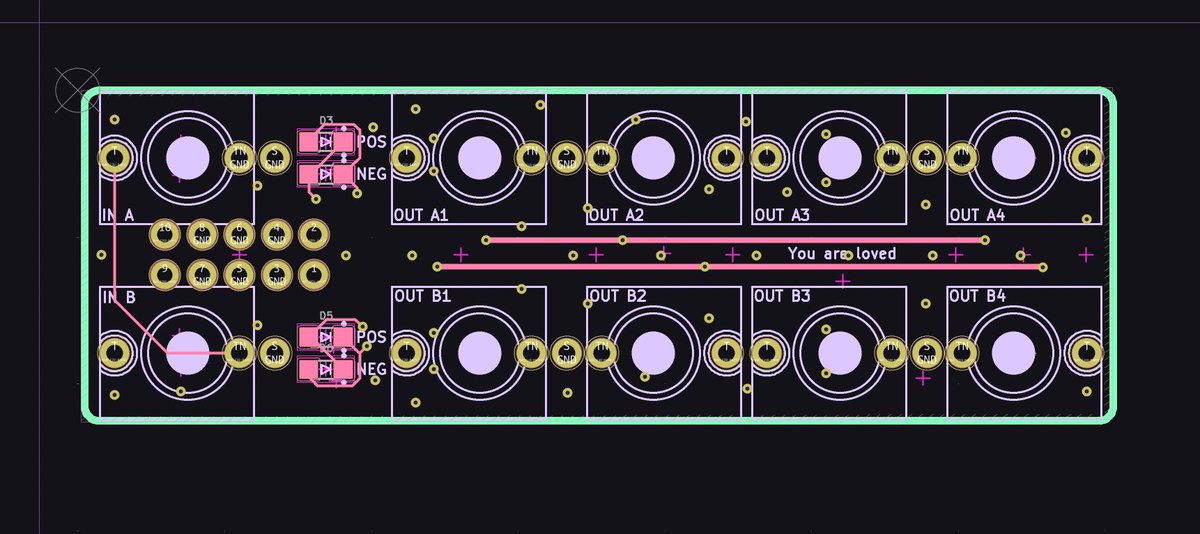Select the IN B jack's center hole

[x=187, y=352]
